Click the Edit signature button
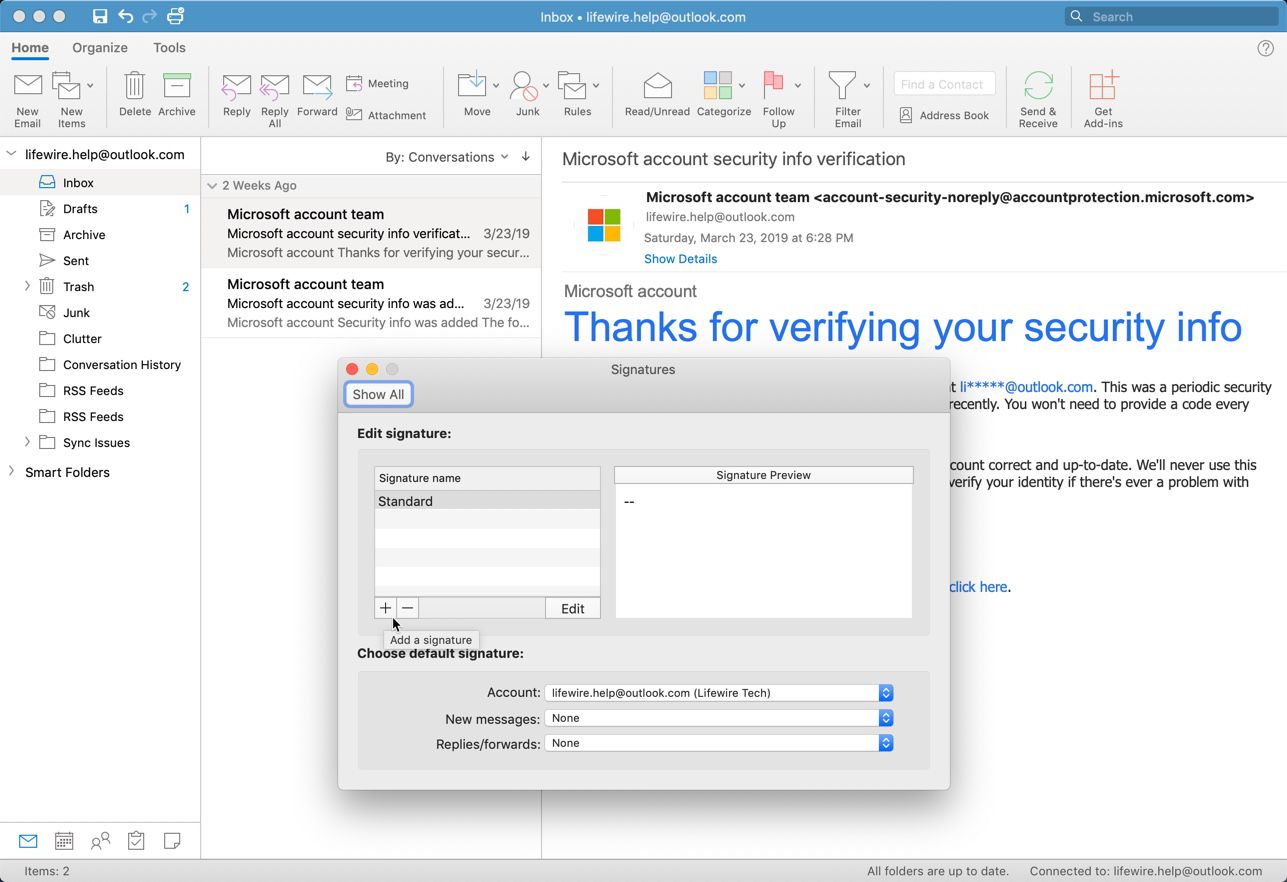The height and width of the screenshot is (882, 1287). point(572,608)
